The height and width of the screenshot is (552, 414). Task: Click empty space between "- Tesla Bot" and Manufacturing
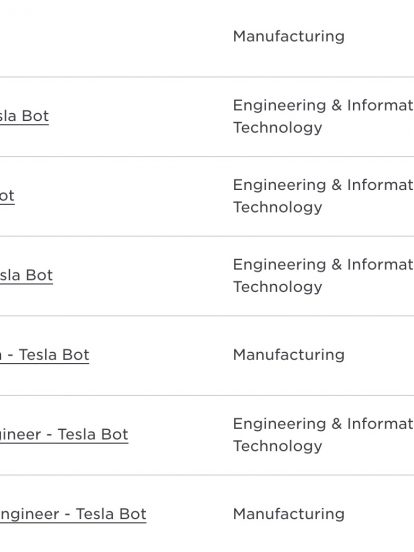click(160, 355)
